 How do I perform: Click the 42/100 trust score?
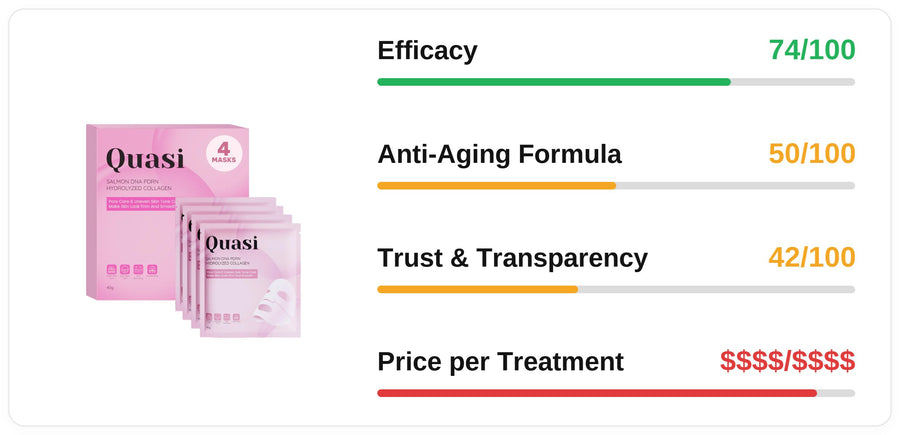pyautogui.click(x=812, y=258)
